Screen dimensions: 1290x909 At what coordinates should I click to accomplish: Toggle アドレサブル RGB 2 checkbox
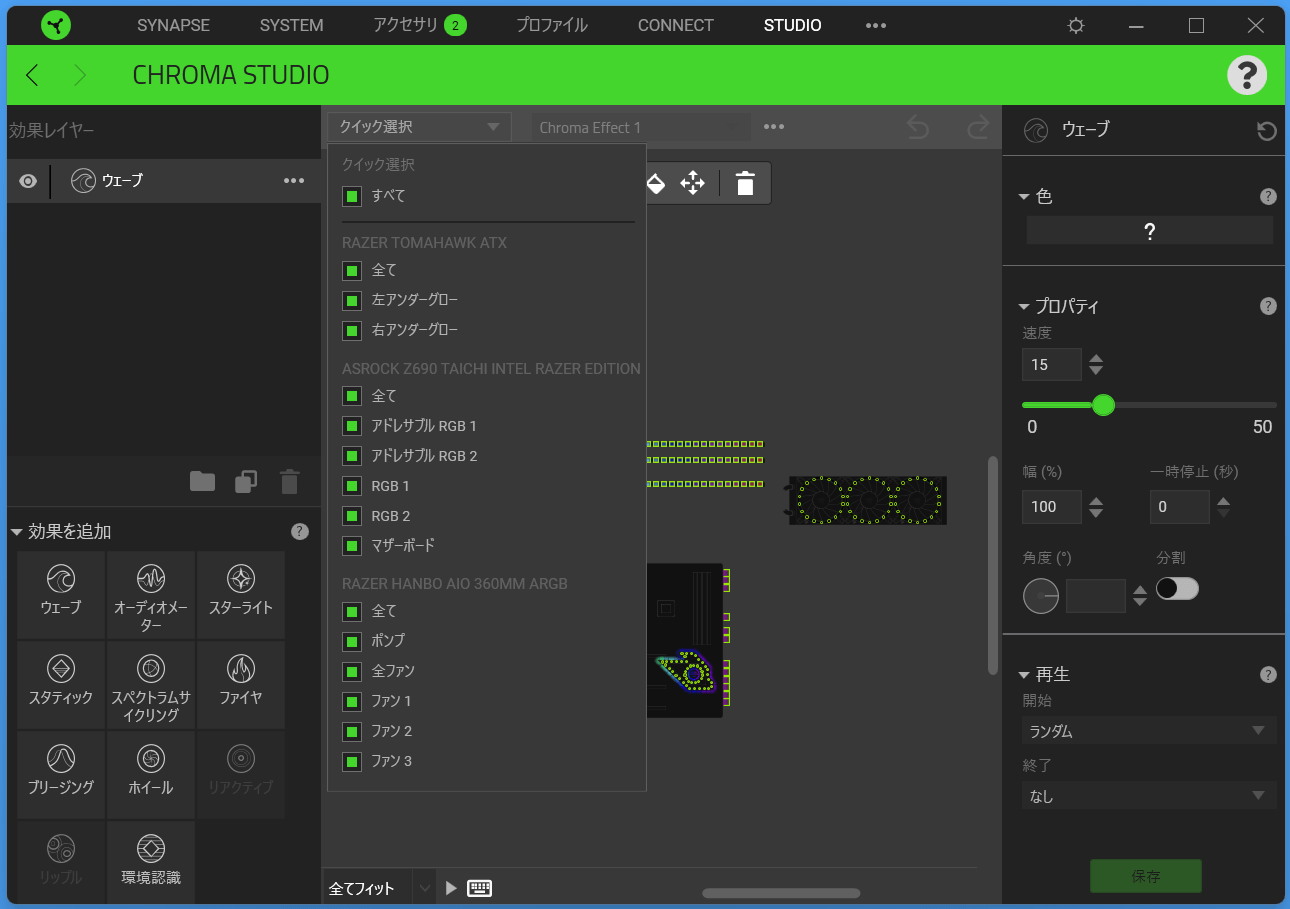[351, 456]
